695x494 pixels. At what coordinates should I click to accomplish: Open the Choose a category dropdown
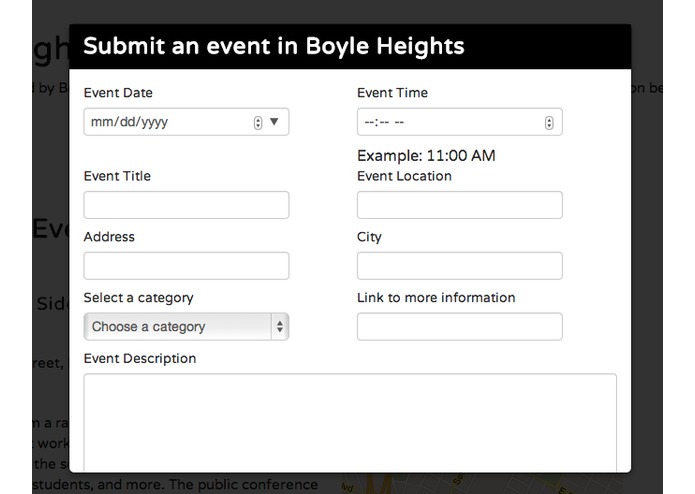pos(186,327)
